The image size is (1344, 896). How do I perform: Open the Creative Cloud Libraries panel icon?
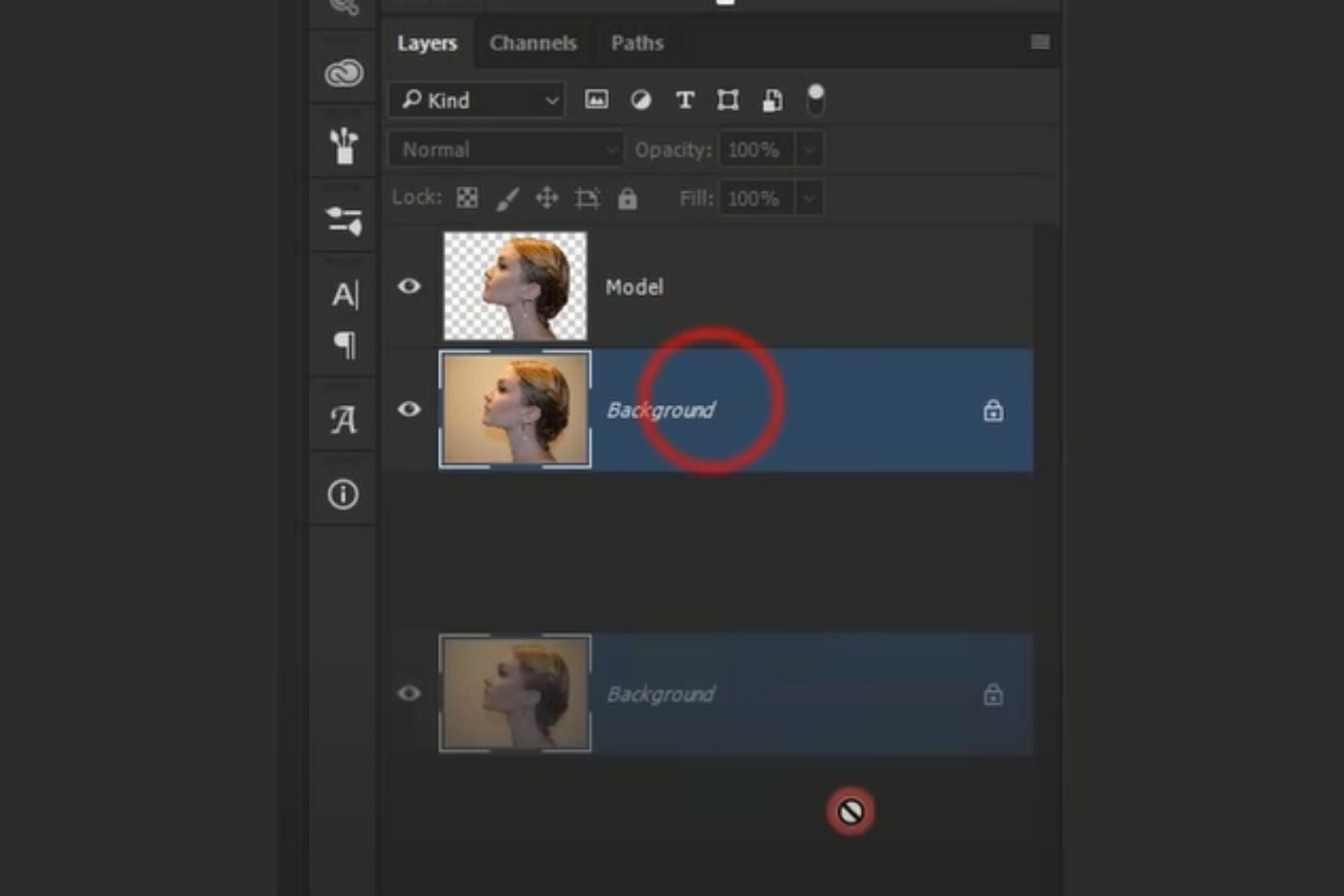(x=343, y=73)
